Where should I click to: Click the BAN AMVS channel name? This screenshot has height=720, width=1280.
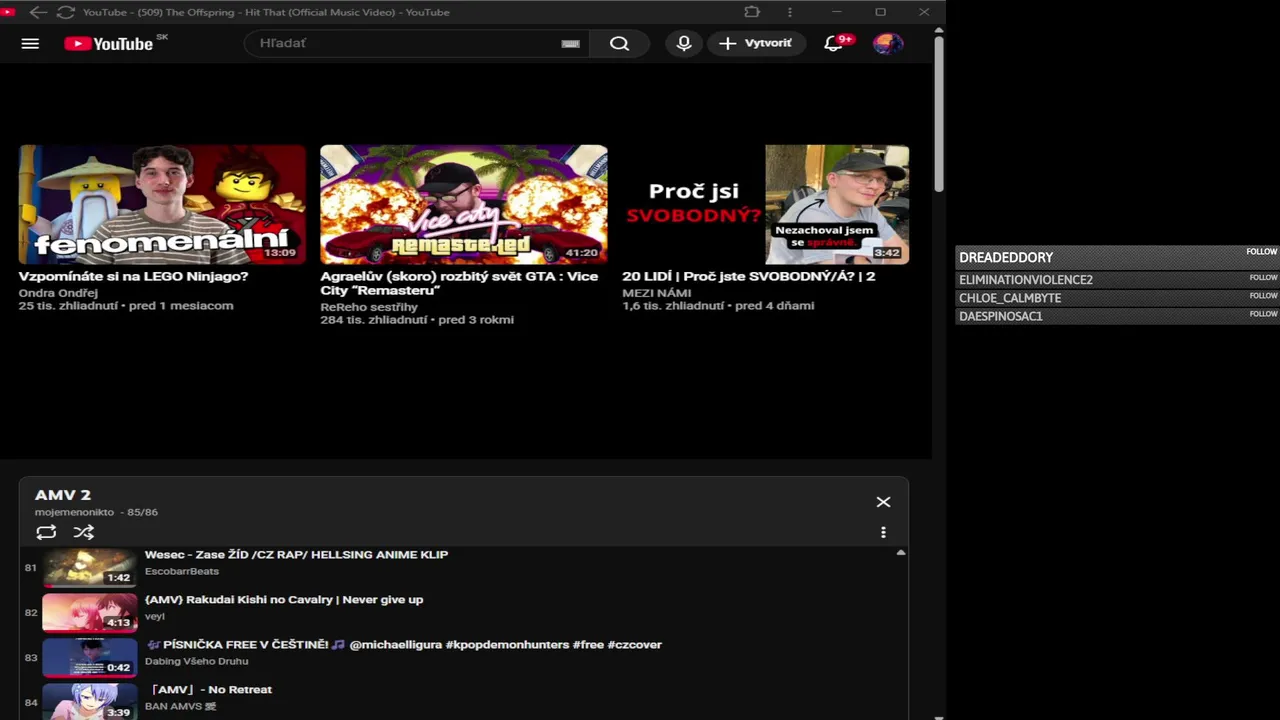(x=181, y=706)
